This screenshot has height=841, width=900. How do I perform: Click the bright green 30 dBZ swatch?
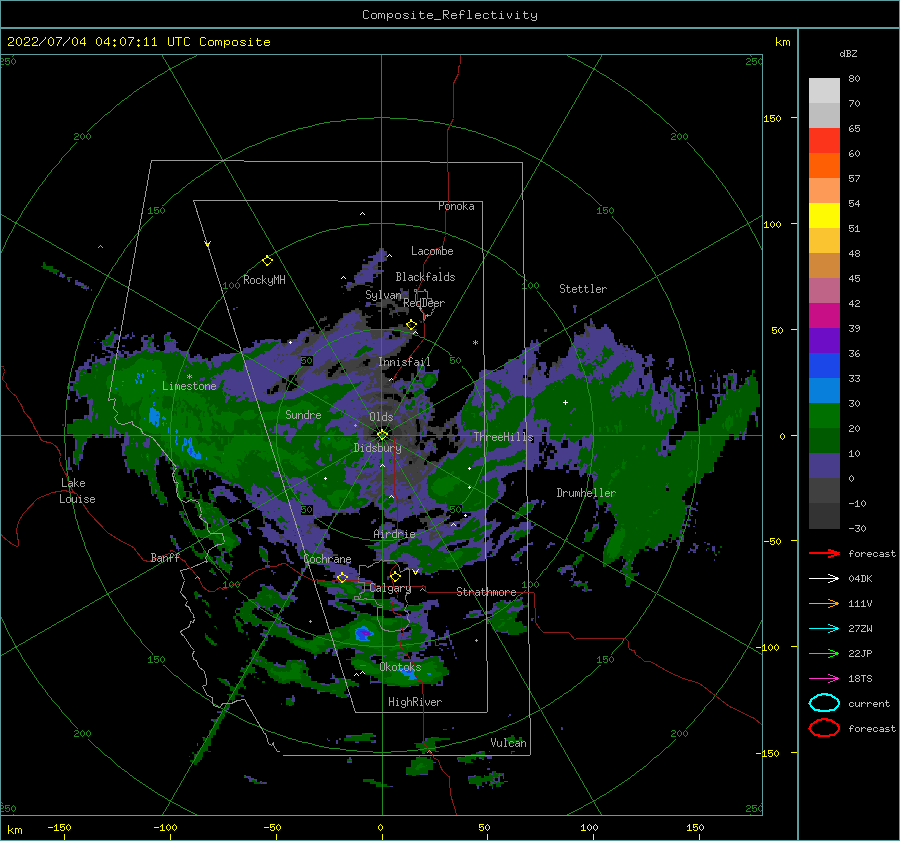pyautogui.click(x=824, y=415)
